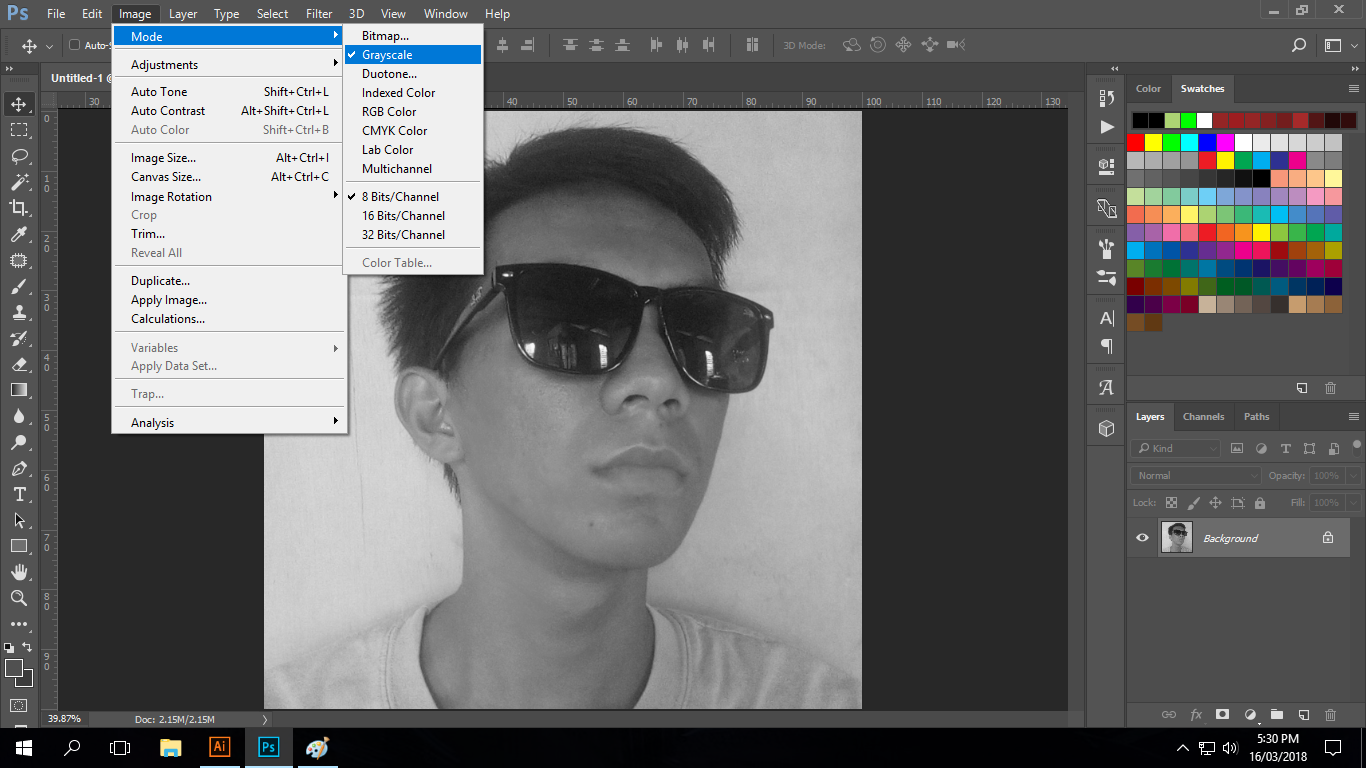Create a new group folder icon

click(x=1276, y=715)
